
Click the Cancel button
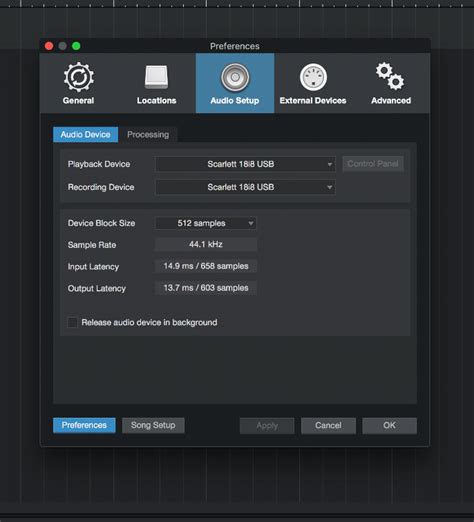(328, 426)
